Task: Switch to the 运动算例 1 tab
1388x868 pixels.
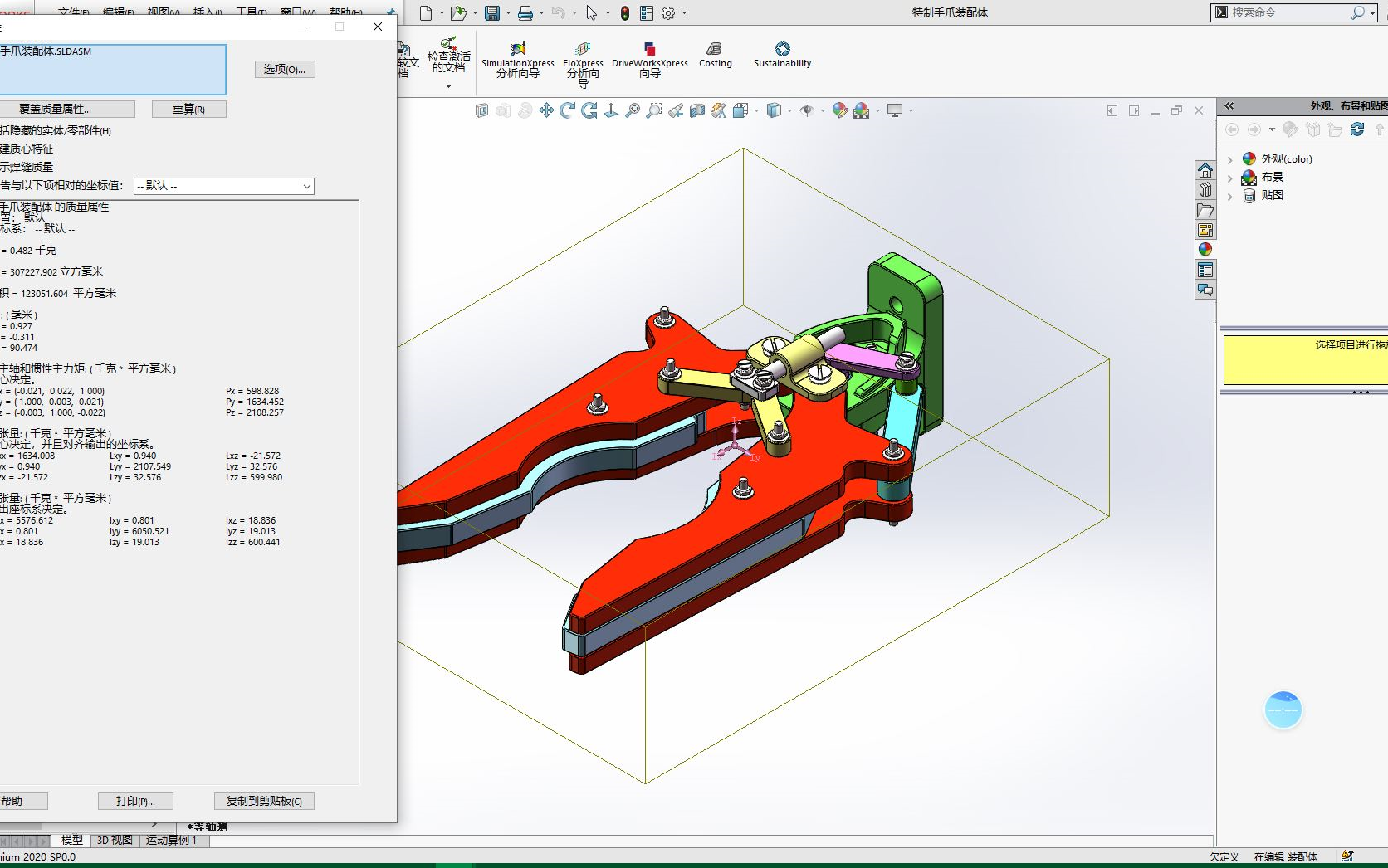Action: coord(172,840)
